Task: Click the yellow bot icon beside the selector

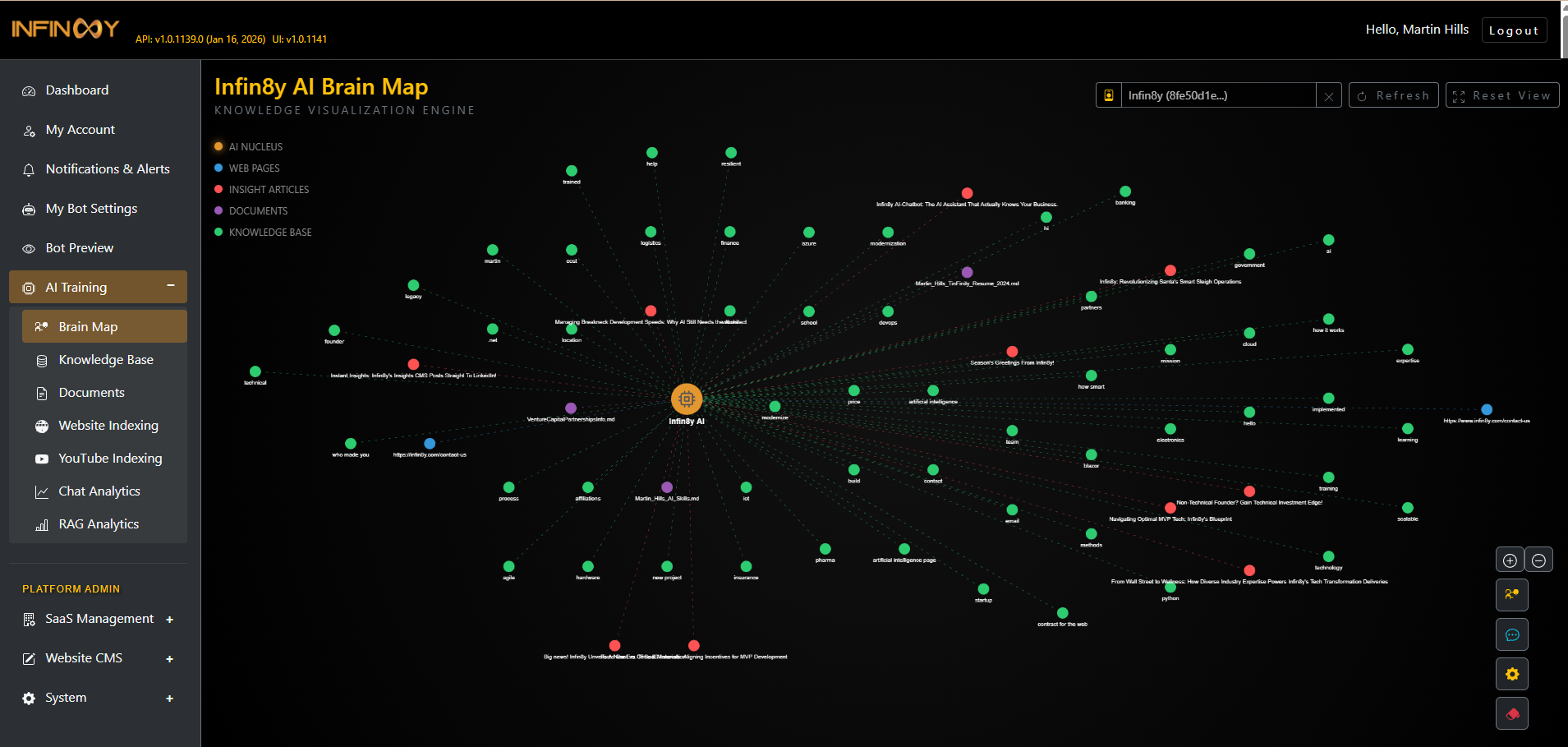Action: [1109, 95]
